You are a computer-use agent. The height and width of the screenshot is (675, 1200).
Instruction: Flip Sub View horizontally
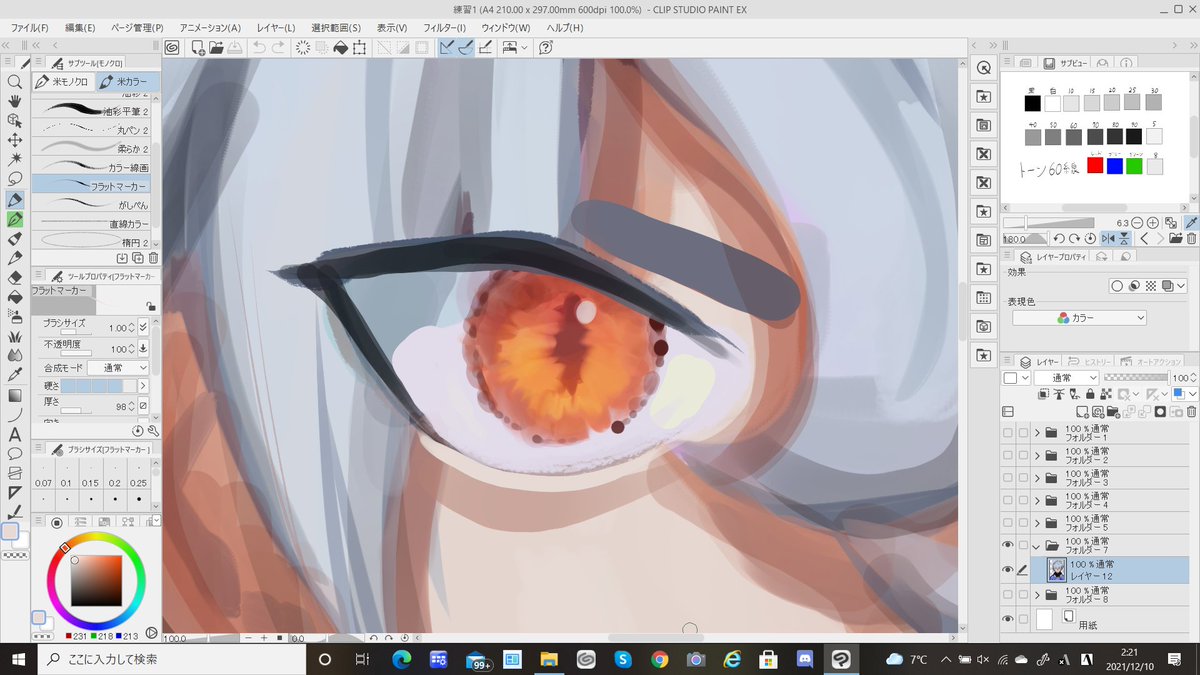1108,239
